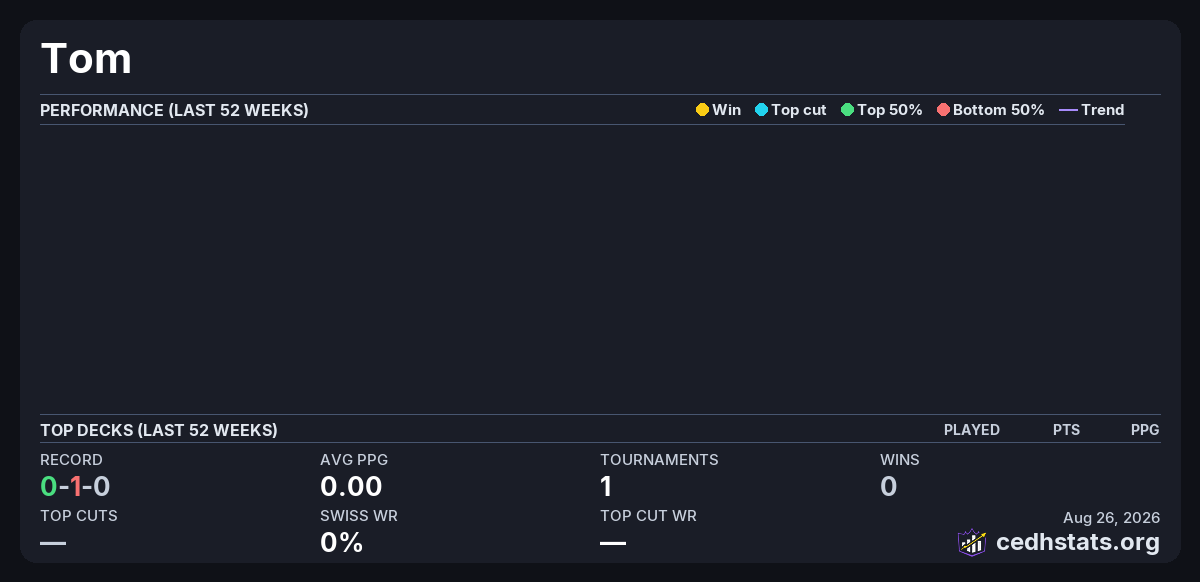Click the PPG column header
The height and width of the screenshot is (582, 1200).
pos(1145,430)
